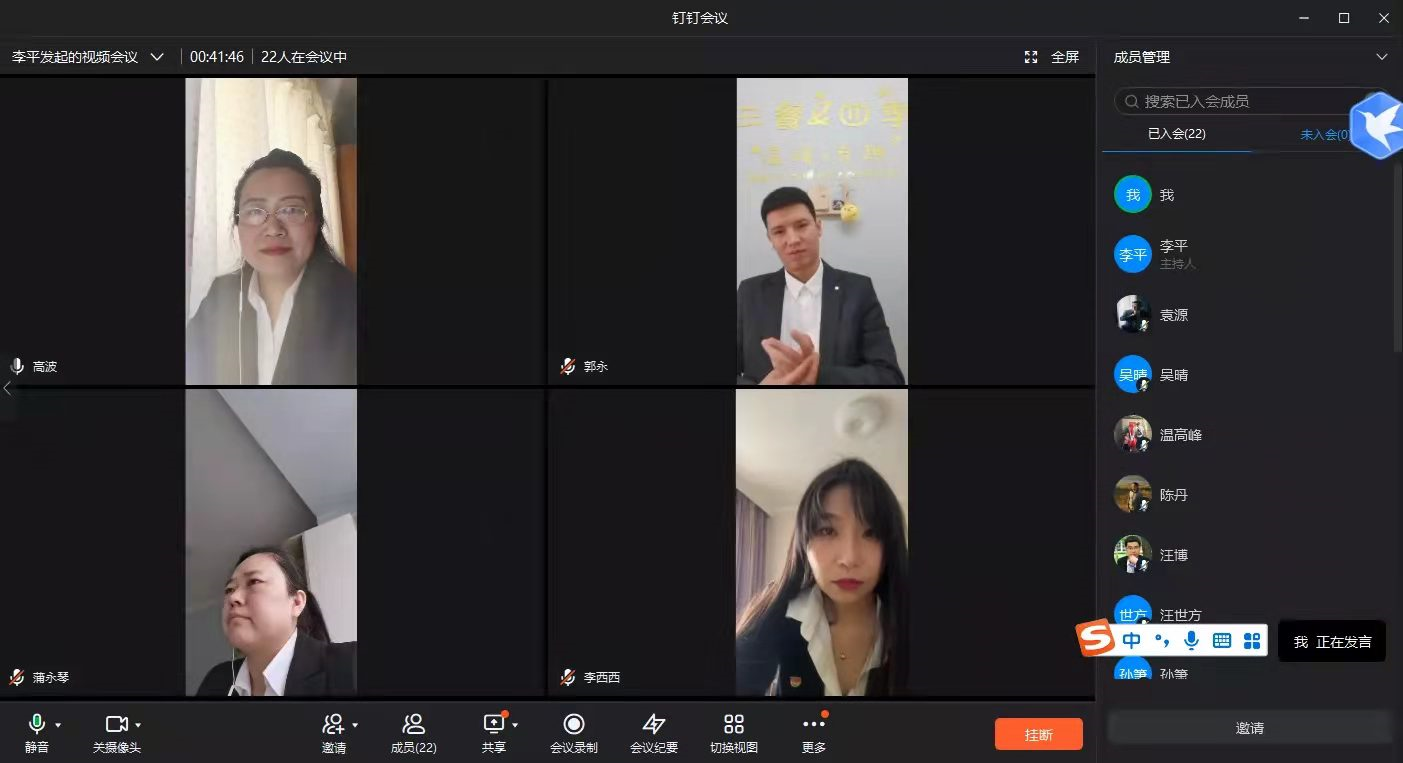Expand the arrow next to 静音
This screenshot has width=1403, height=763.
58,725
